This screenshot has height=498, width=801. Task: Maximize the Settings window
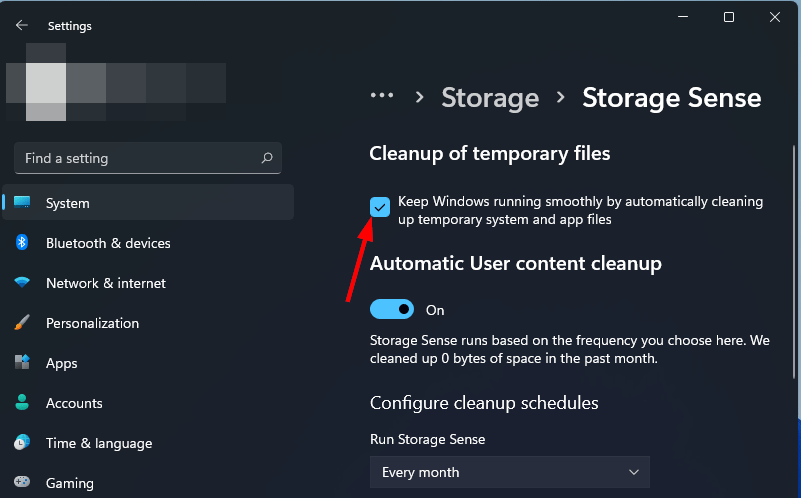(x=729, y=17)
